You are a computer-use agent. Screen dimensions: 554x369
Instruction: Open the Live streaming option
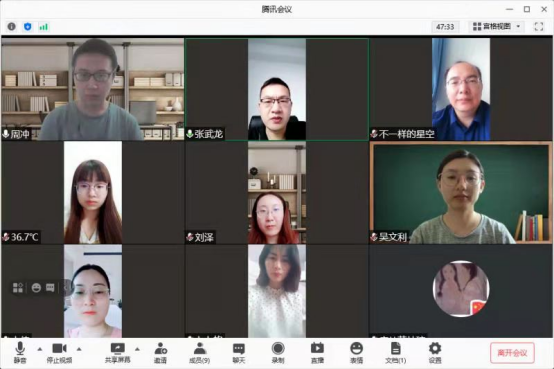[x=317, y=353]
